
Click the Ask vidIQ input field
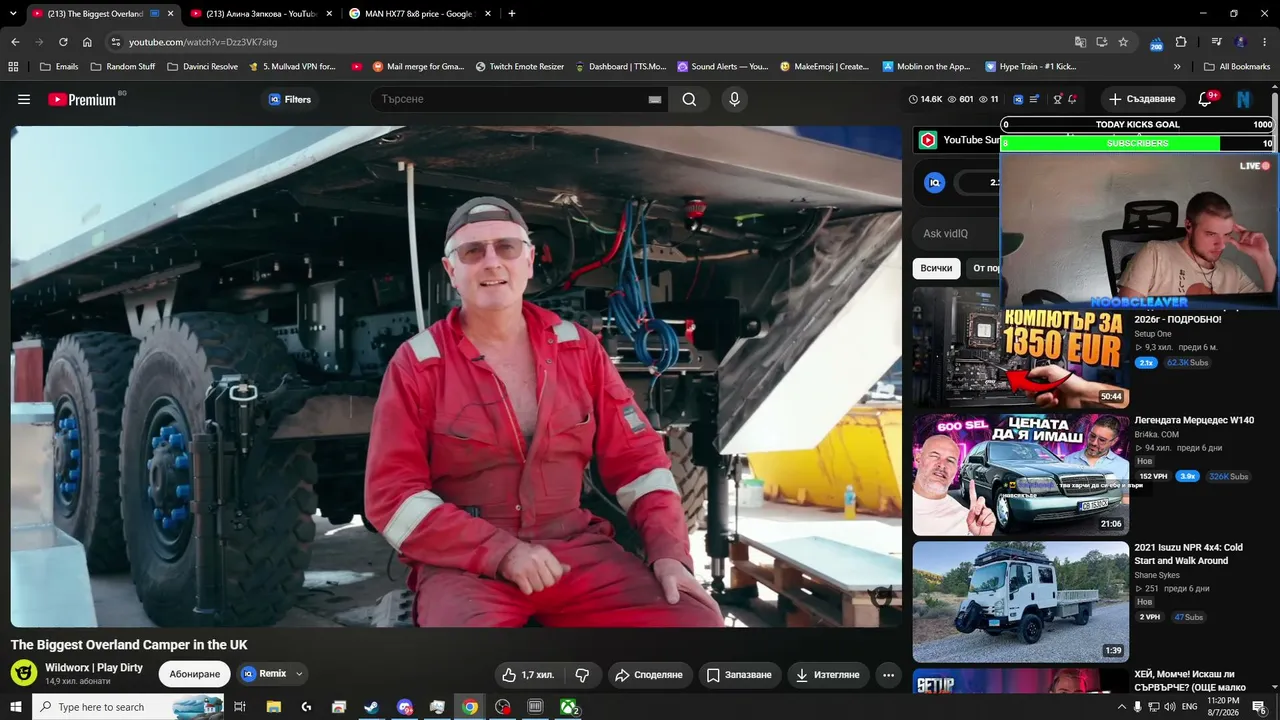955,234
